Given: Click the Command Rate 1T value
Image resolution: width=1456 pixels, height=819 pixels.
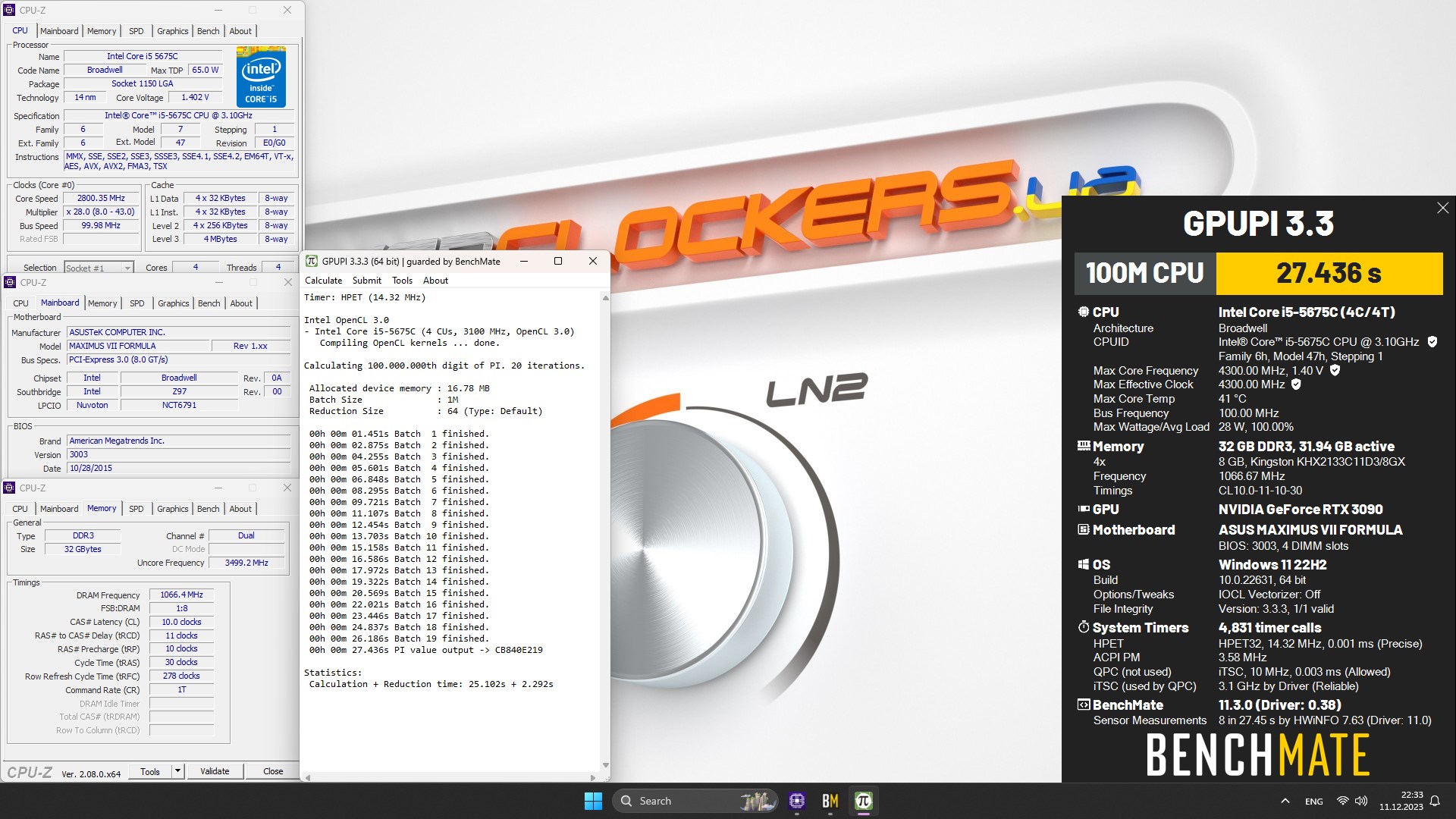Looking at the screenshot, I should pos(182,689).
